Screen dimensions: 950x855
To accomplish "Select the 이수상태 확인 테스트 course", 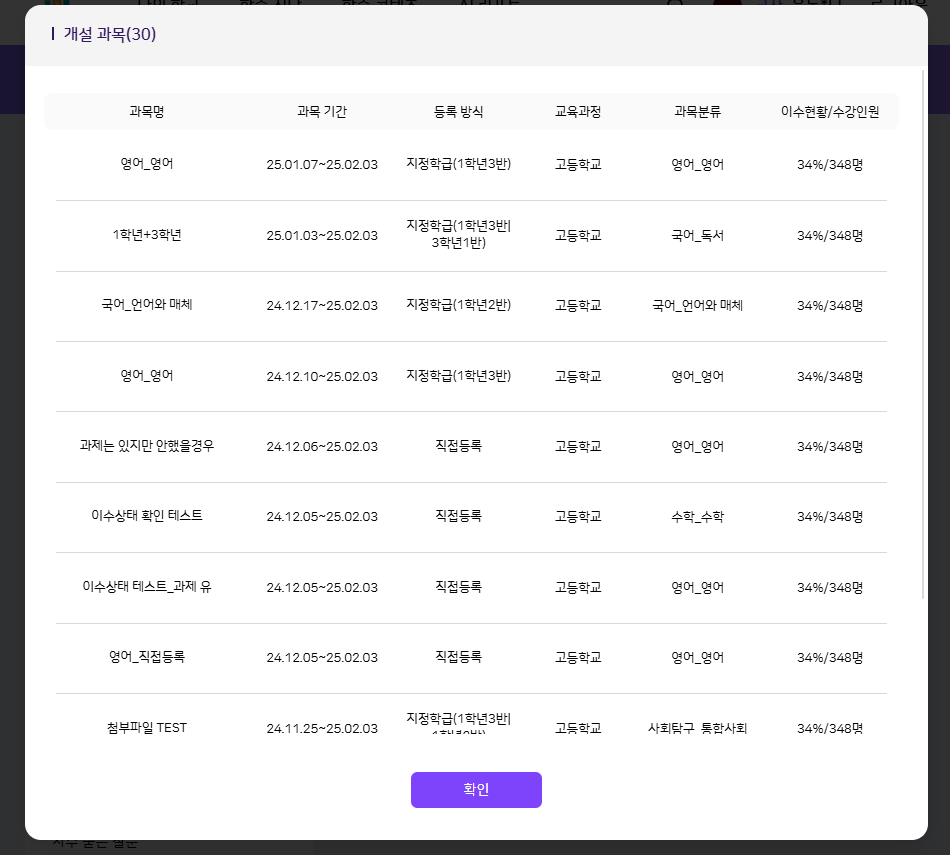I will click(146, 516).
